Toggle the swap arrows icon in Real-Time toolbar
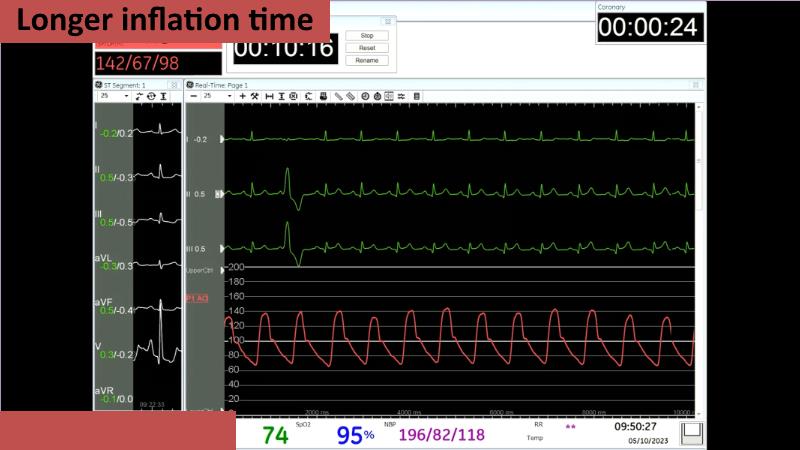800x450 pixels. point(401,96)
